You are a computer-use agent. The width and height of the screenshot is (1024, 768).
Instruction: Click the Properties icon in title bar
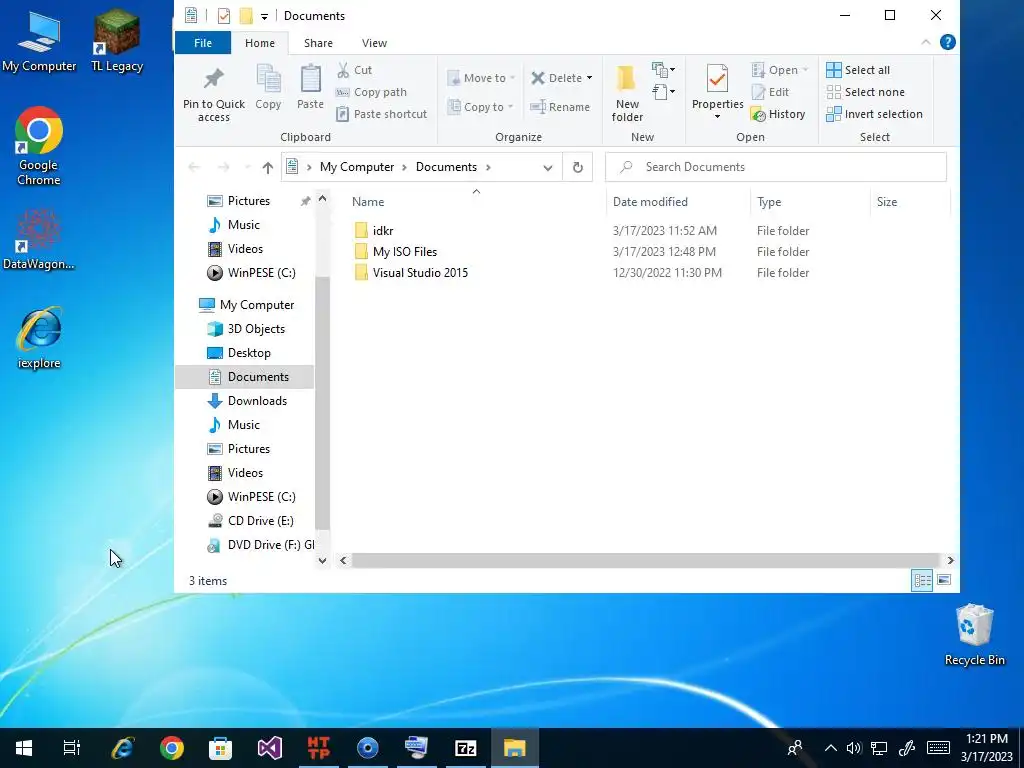[223, 16]
